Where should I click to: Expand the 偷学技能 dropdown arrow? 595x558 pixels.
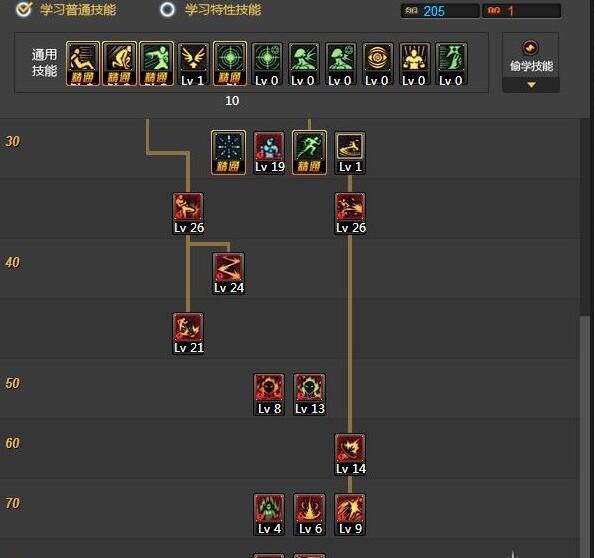pyautogui.click(x=531, y=85)
